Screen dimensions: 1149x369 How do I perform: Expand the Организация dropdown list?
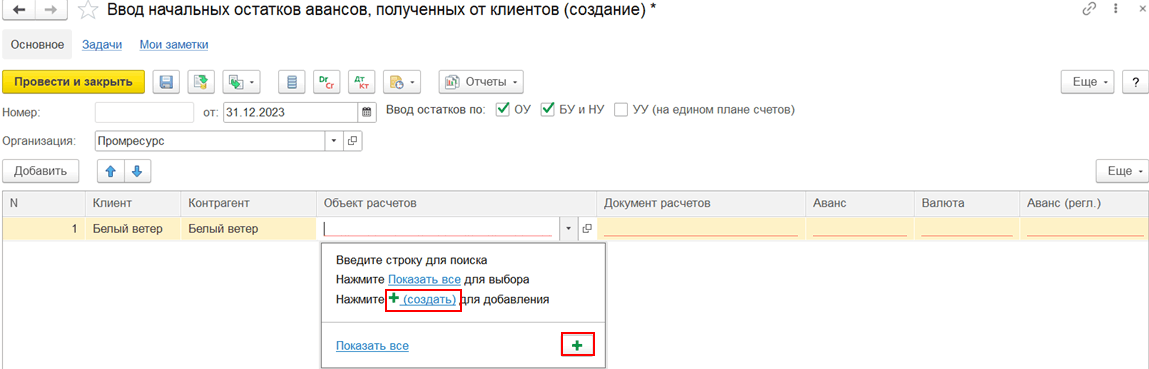point(333,141)
